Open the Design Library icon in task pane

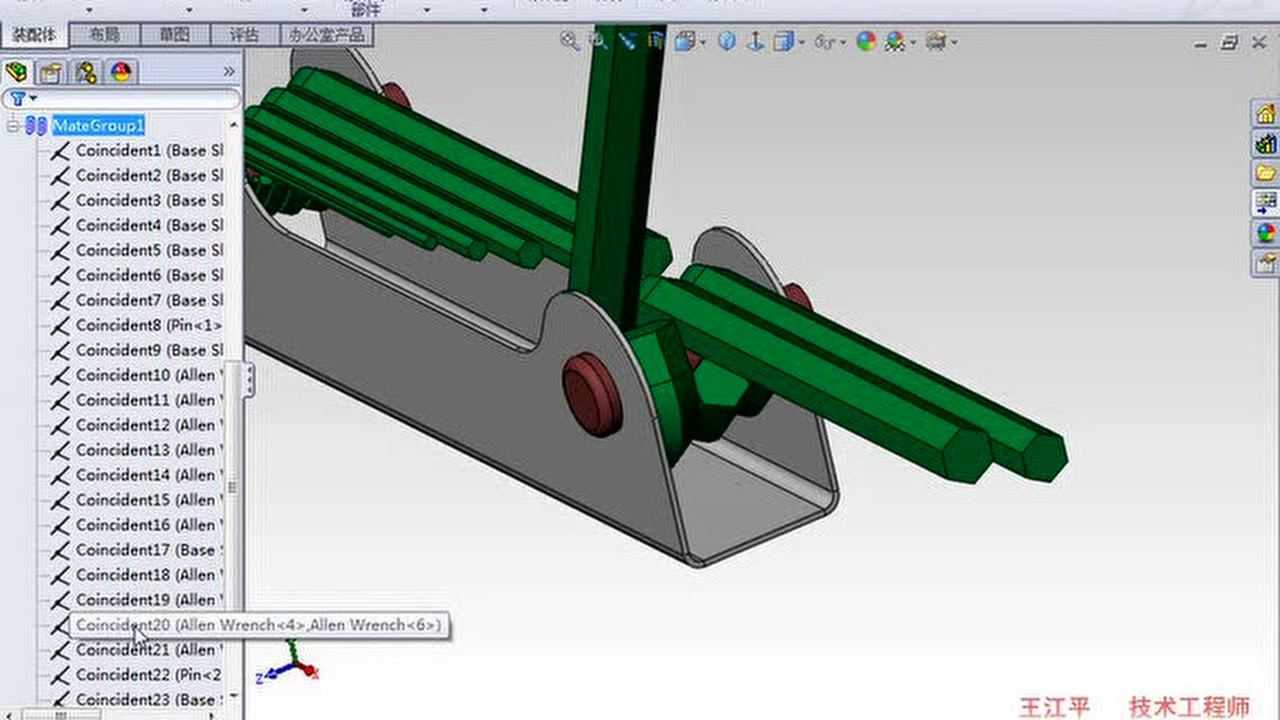pyautogui.click(x=1265, y=143)
